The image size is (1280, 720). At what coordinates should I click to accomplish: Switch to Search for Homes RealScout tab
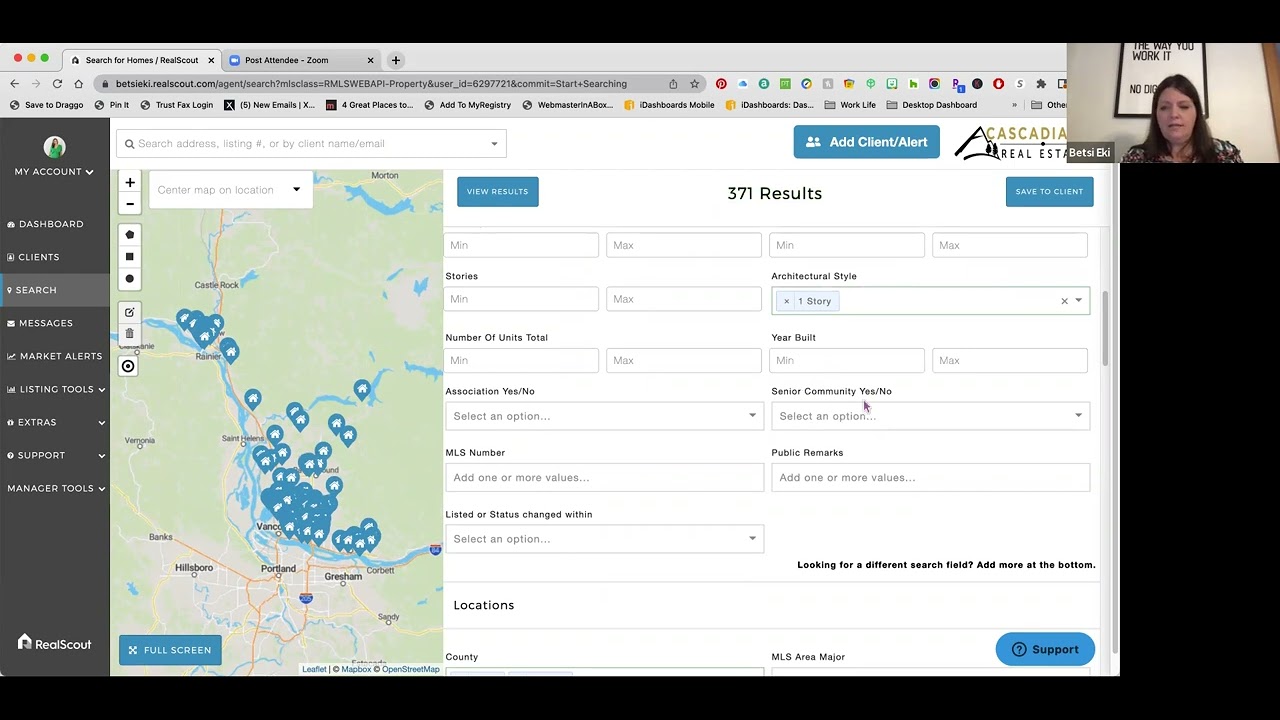click(x=142, y=60)
